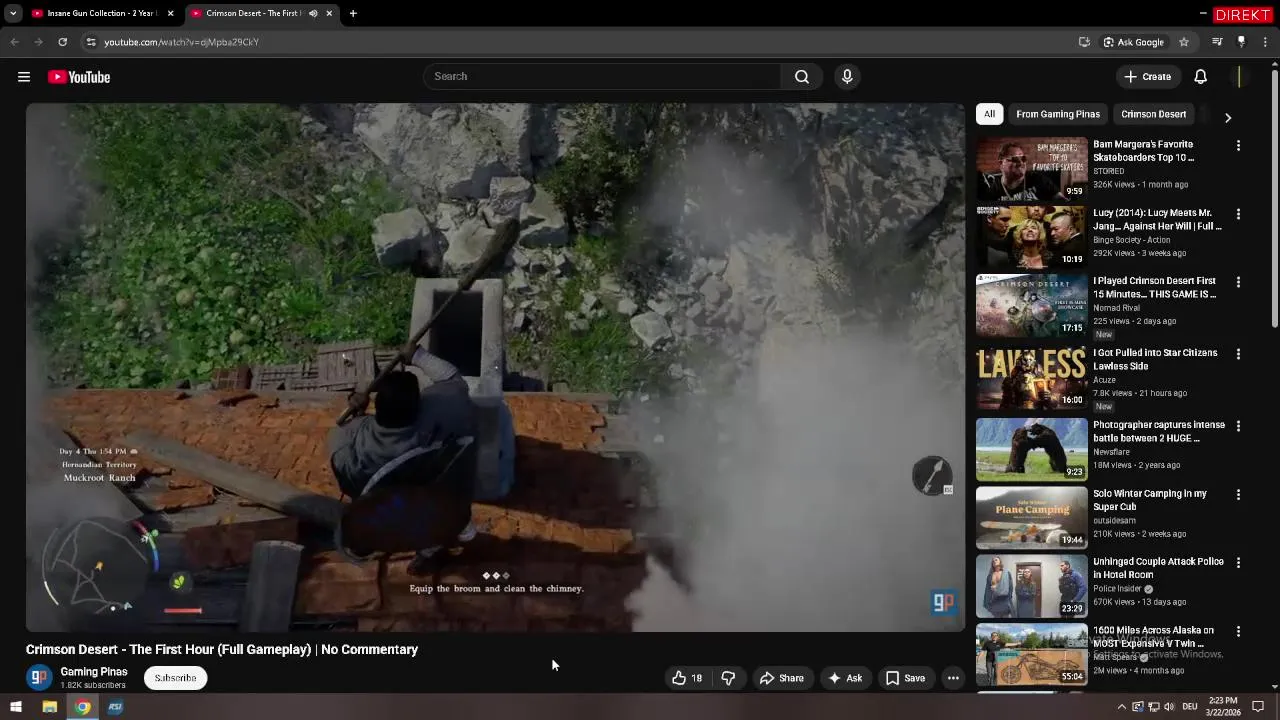1280x720 pixels.
Task: Click the magnifier search button
Action: pos(802,76)
